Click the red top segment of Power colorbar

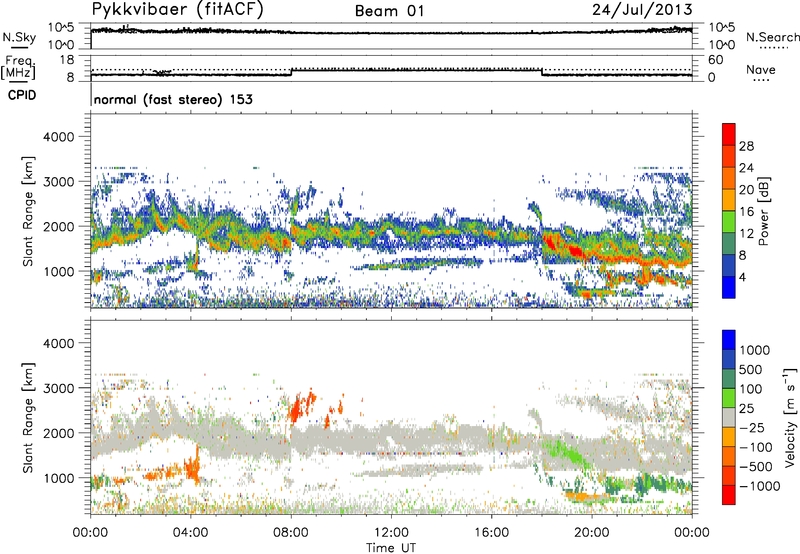pyautogui.click(x=729, y=134)
